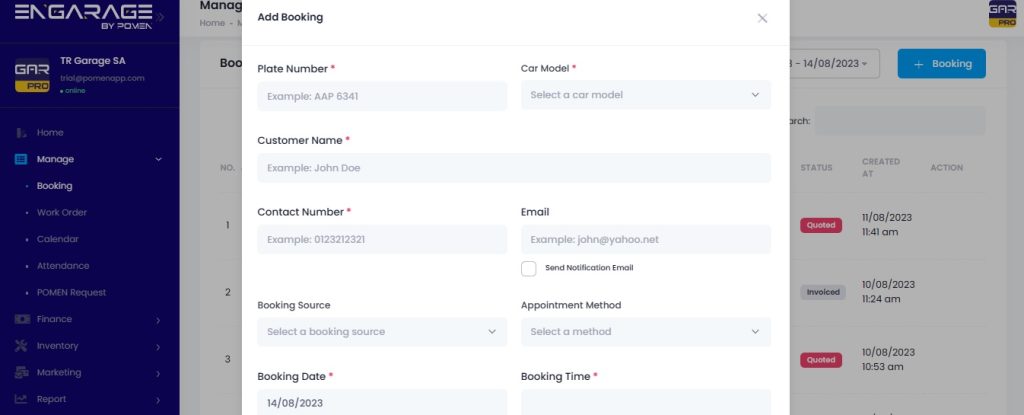Click the Manage list icon in sidebar
This screenshot has width=1024, height=415.
click(21, 159)
